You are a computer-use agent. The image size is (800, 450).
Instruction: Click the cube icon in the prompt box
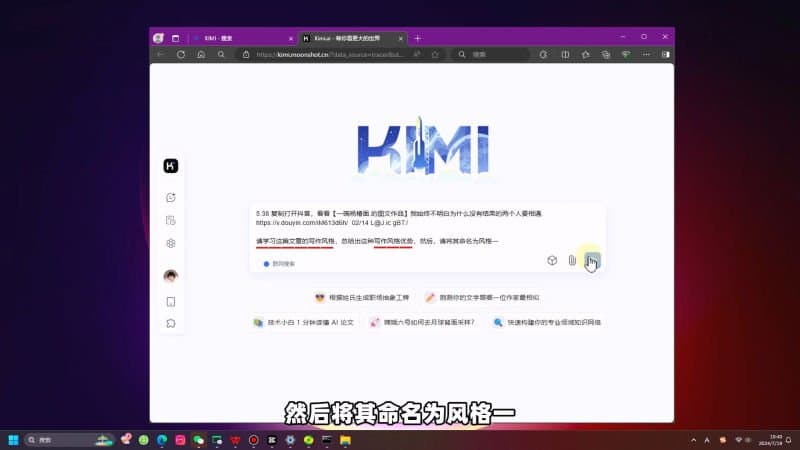click(551, 261)
